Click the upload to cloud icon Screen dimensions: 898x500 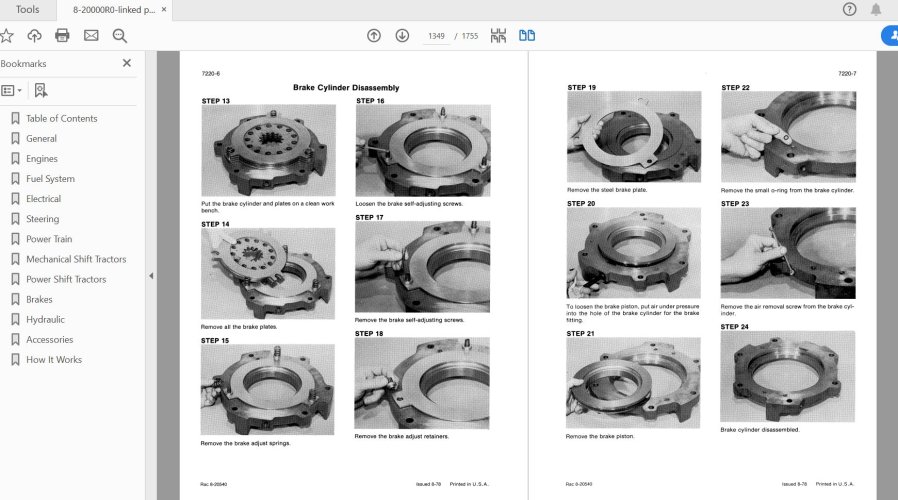point(34,36)
